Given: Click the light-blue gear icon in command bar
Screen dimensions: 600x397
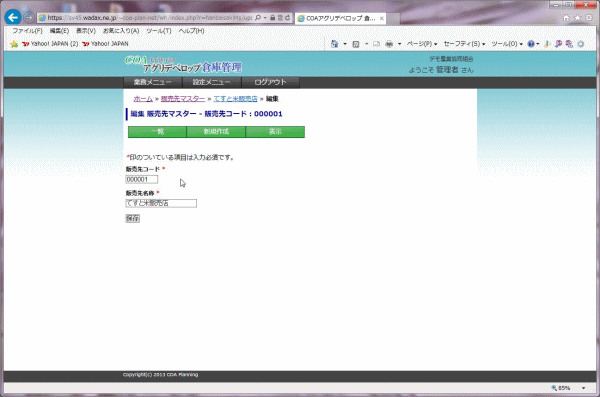Looking at the screenshot, I should click(580, 44).
